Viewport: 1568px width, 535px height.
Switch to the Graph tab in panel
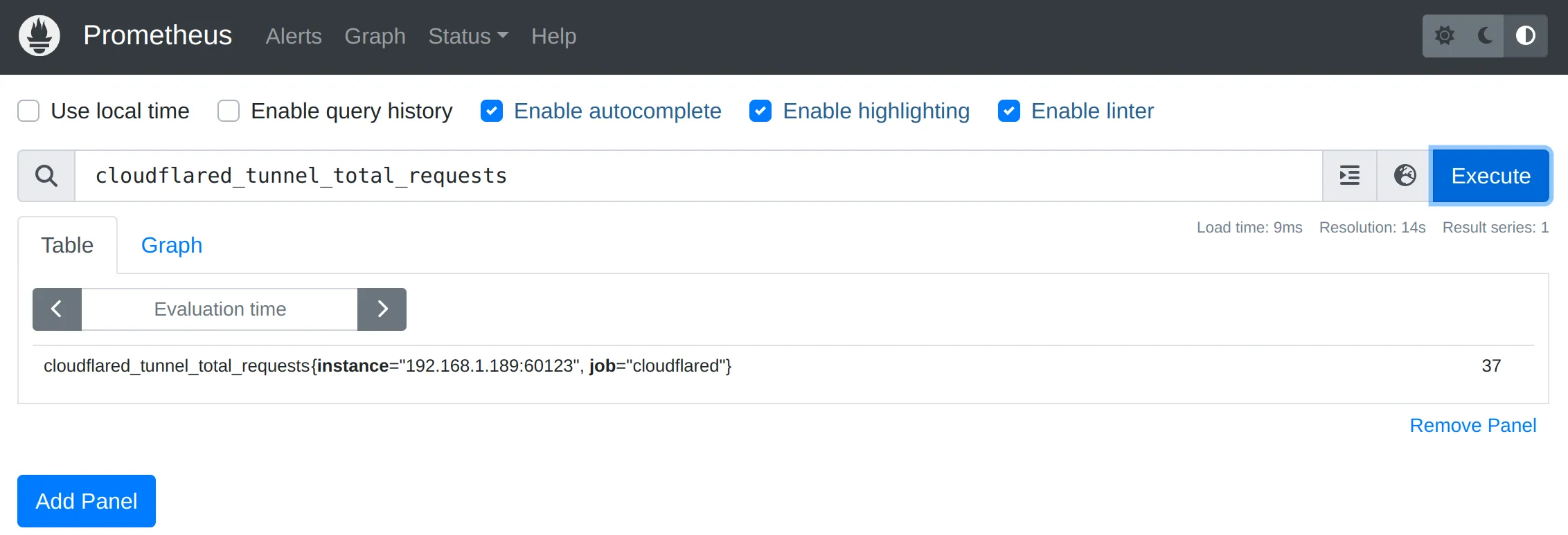click(x=172, y=245)
